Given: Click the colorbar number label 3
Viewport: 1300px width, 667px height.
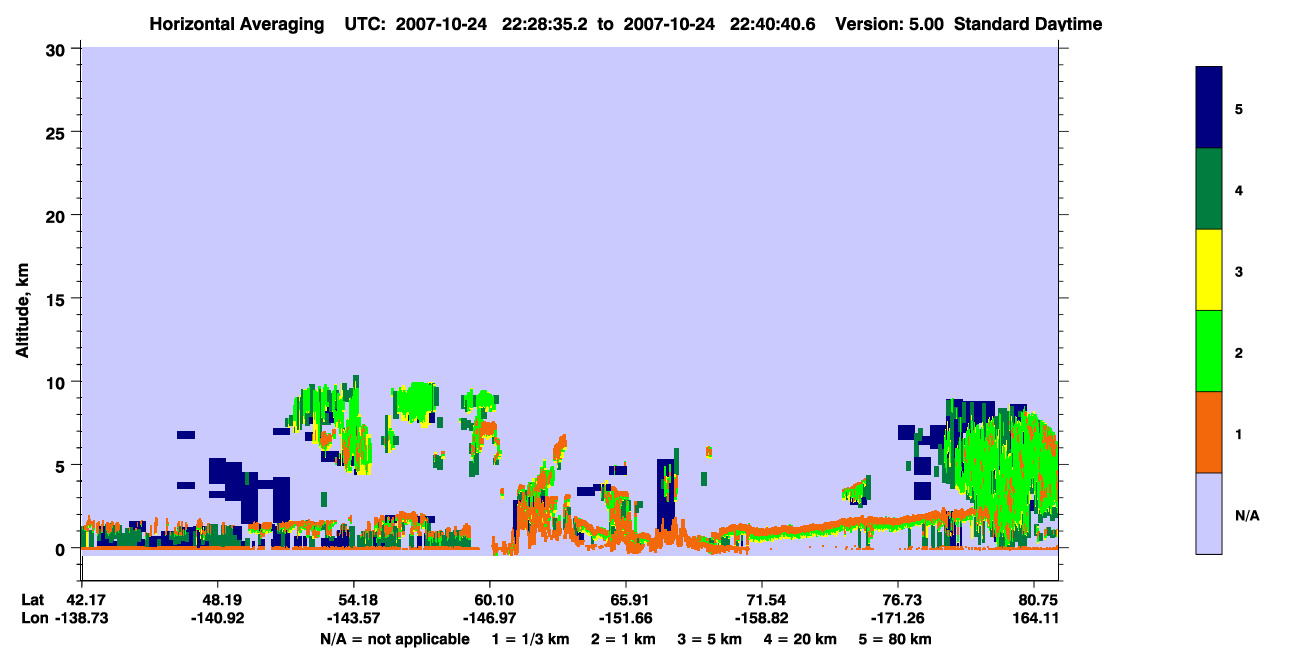Looking at the screenshot, I should coord(1239,271).
